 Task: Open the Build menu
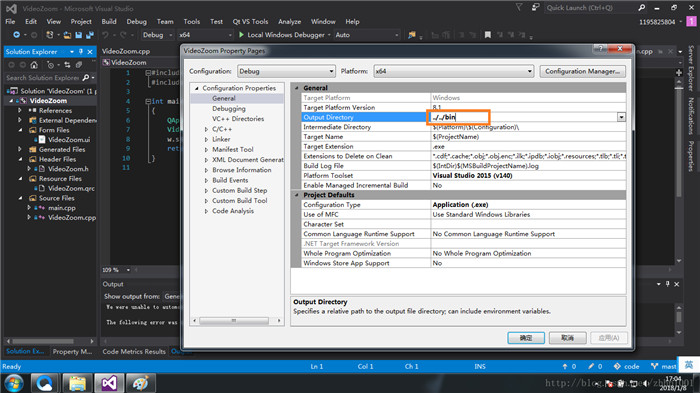[109, 21]
